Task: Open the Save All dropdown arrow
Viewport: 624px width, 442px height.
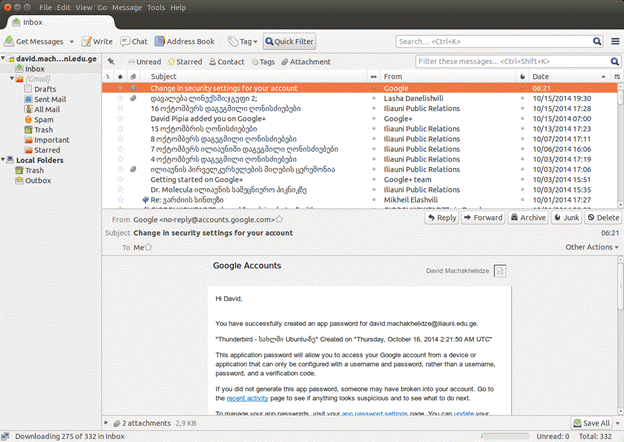Action: pos(617,423)
